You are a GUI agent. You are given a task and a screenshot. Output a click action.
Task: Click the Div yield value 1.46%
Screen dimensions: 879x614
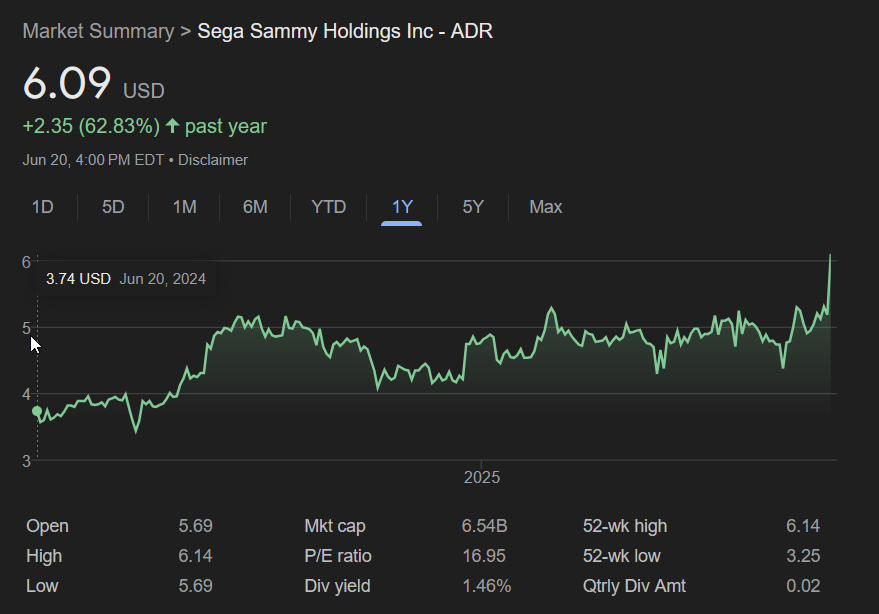click(487, 586)
